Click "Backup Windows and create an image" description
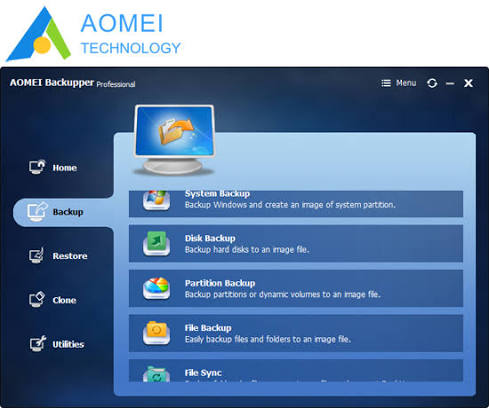 290,205
